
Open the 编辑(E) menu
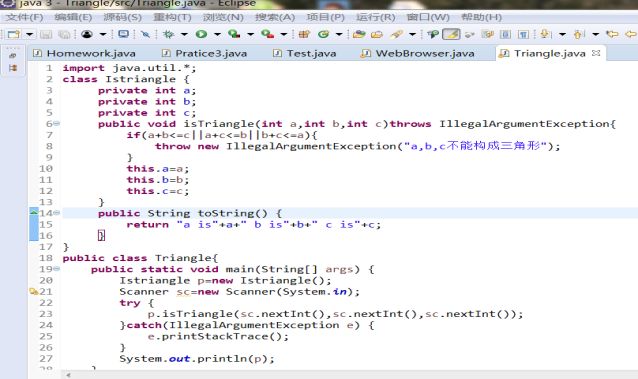73,17
